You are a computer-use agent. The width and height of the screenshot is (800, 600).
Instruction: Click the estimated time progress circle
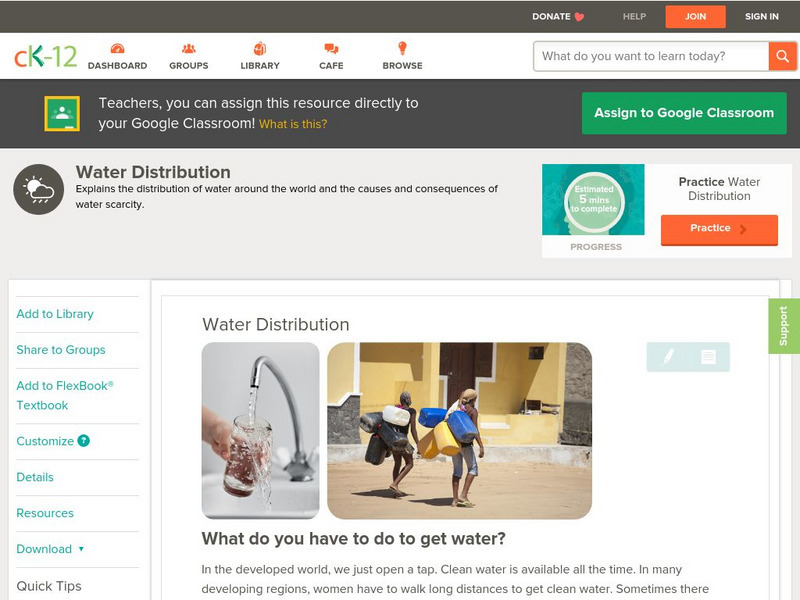[594, 200]
